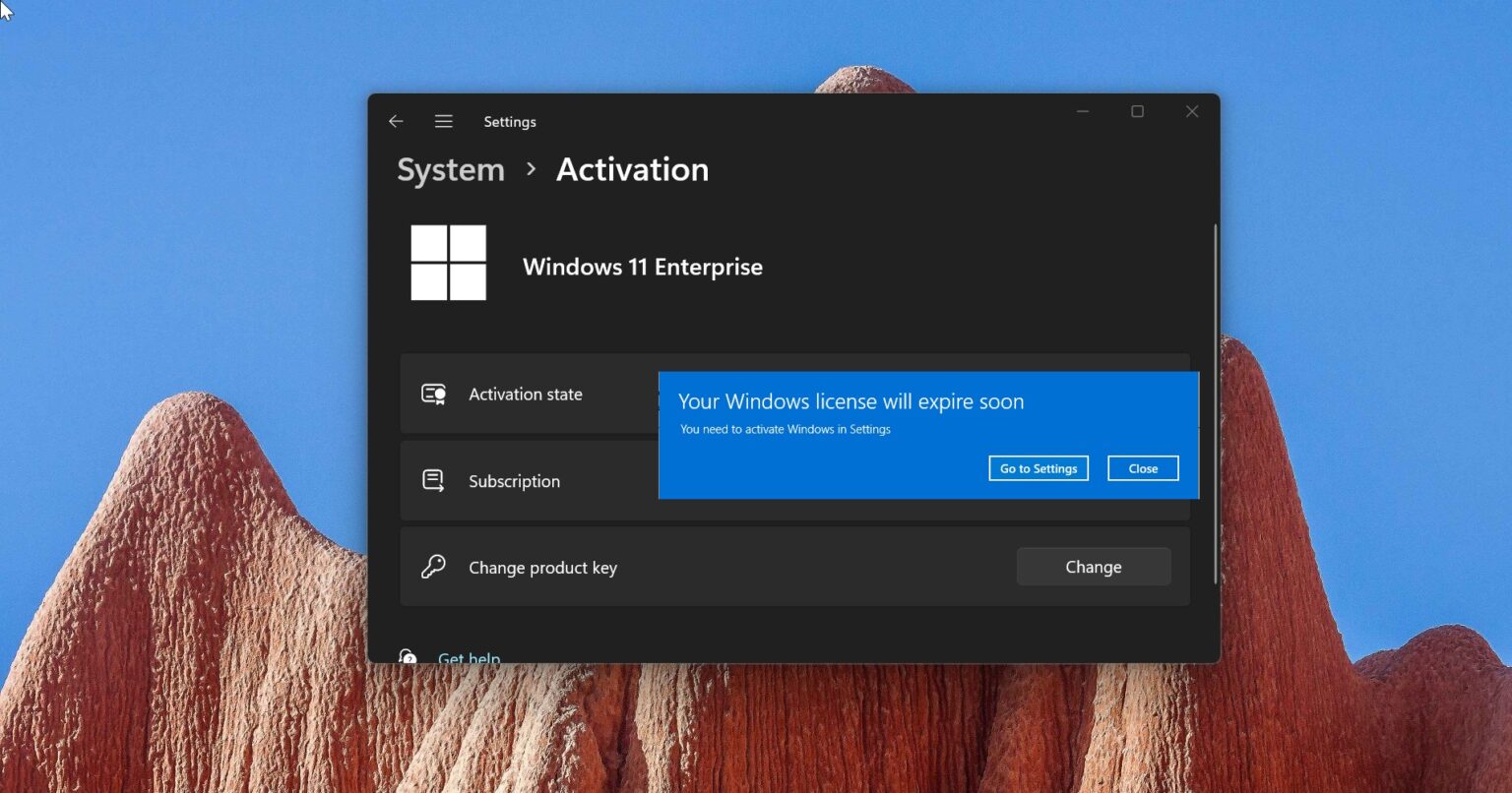The width and height of the screenshot is (1512, 793).
Task: Click Go to Settings on the notification
Action: click(1038, 467)
